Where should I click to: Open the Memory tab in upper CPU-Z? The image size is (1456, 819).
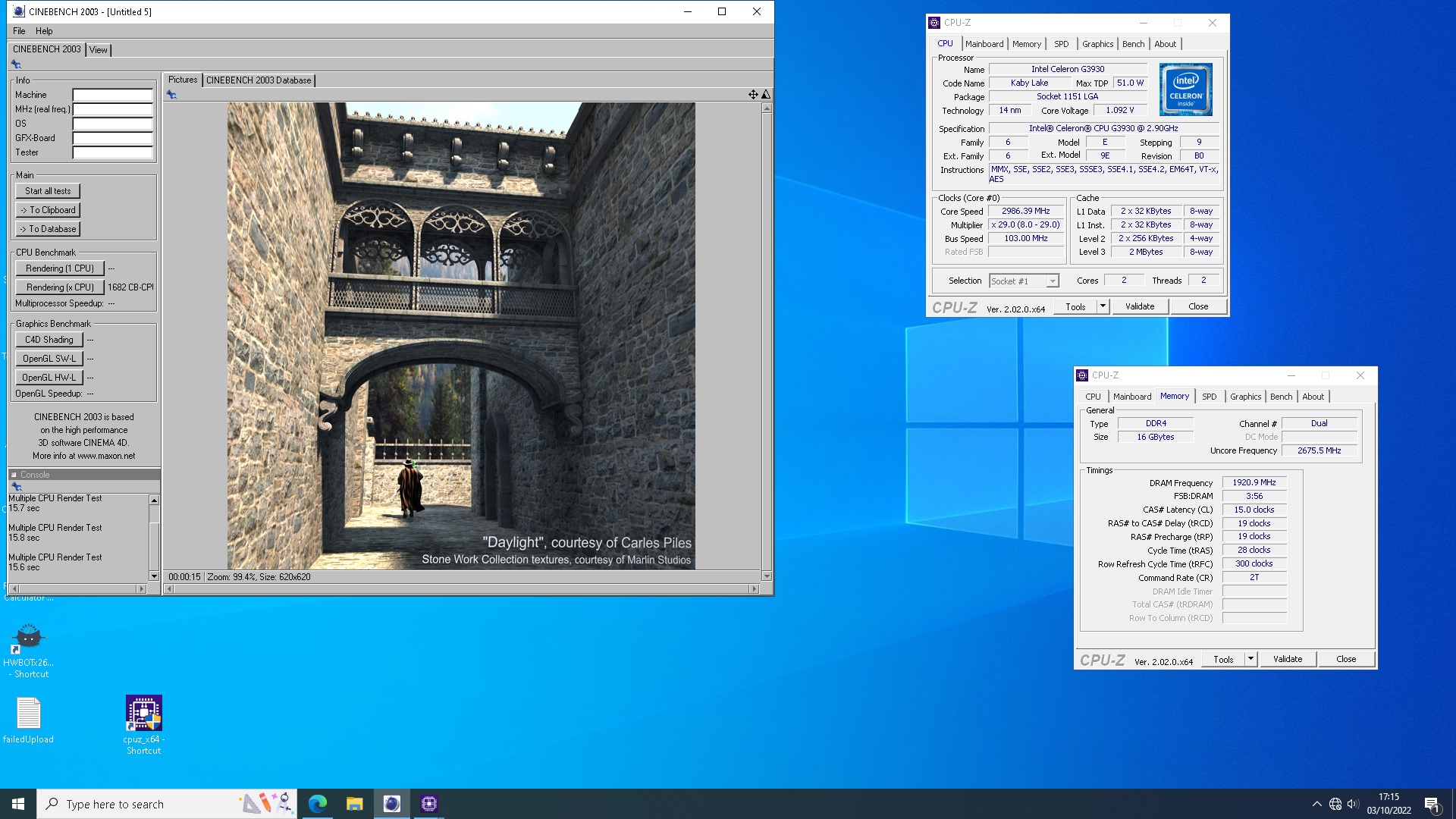(x=1027, y=44)
